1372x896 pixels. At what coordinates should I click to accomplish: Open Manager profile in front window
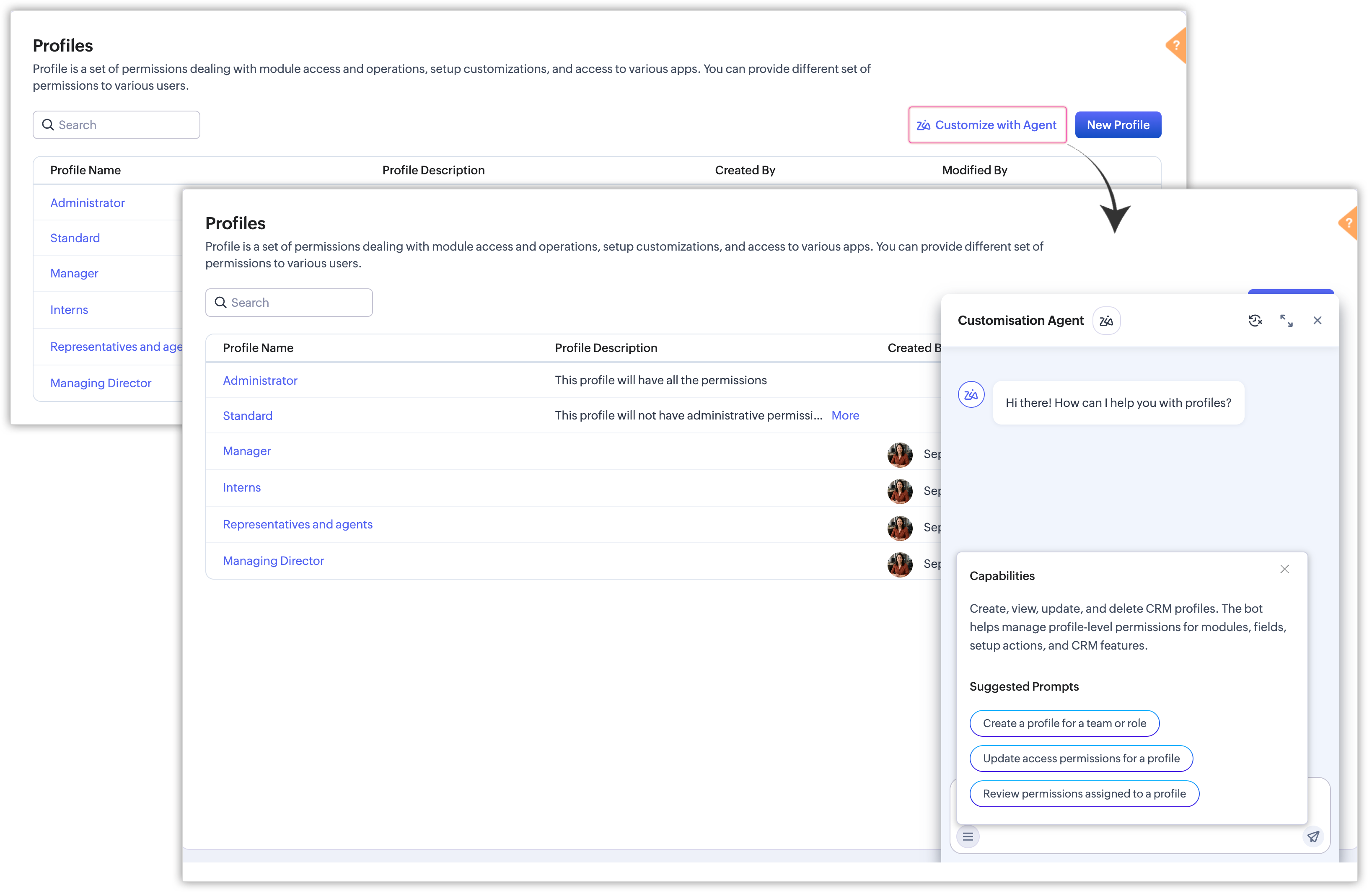(x=247, y=451)
